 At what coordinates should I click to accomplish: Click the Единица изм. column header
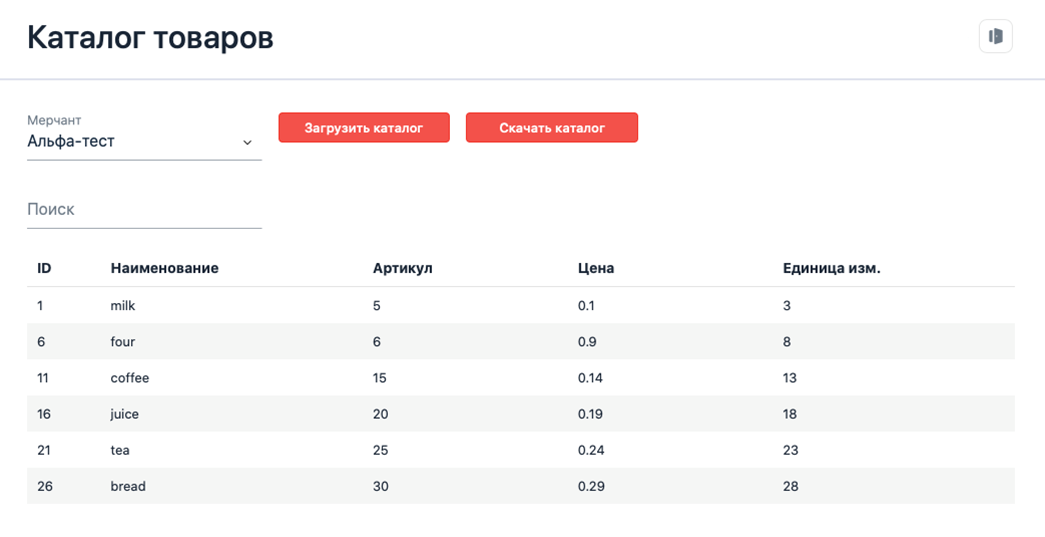832,268
